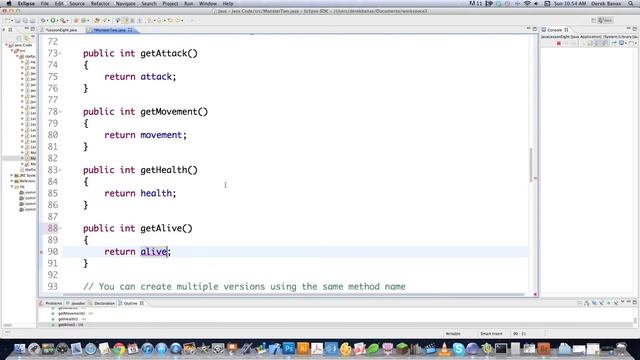Collapse the getAttack() method fold on line 73
Viewport: 640px width, 360px height.
point(60,53)
